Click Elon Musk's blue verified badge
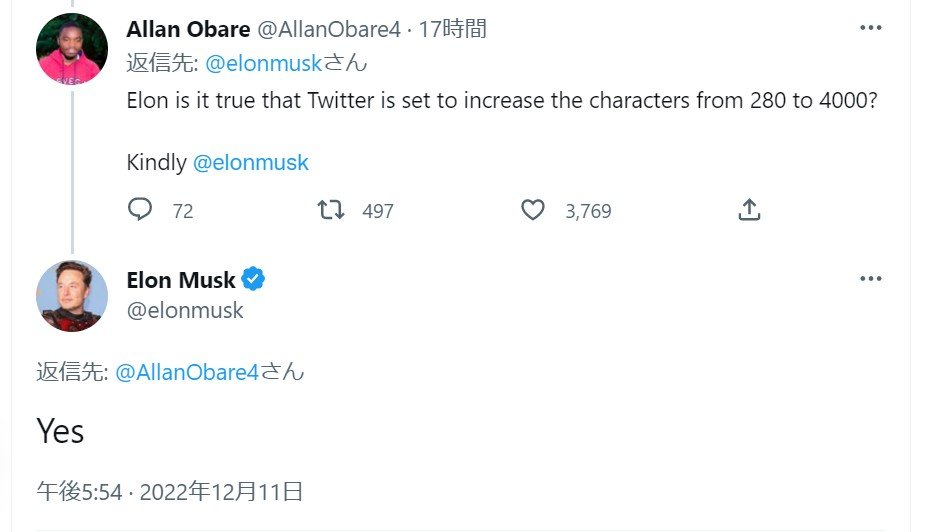Screen dimensions: 935x532 point(254,280)
